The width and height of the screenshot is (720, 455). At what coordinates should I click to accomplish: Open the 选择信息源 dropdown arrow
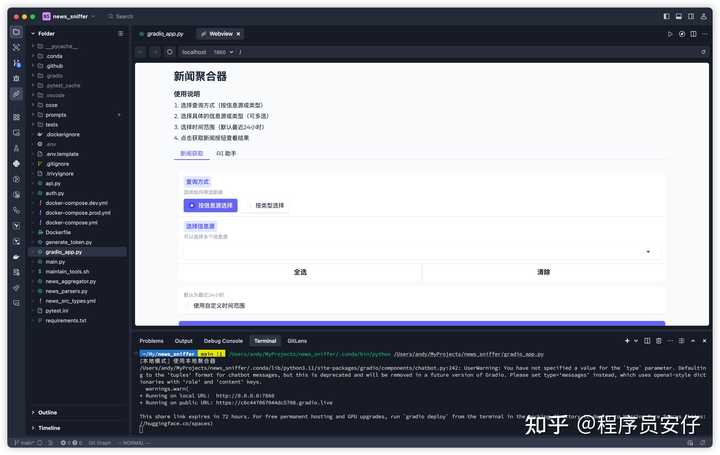(648, 252)
